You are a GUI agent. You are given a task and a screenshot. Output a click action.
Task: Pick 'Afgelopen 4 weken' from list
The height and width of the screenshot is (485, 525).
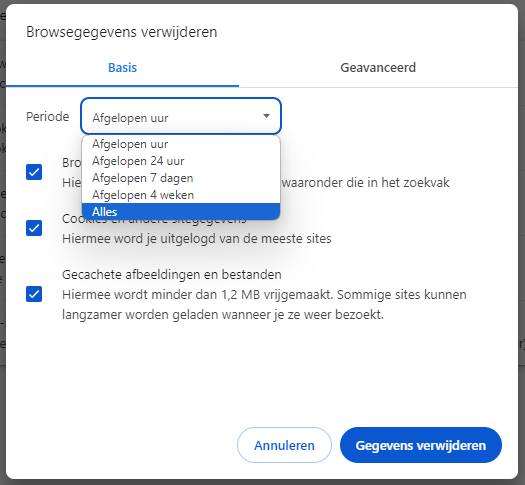point(181,195)
